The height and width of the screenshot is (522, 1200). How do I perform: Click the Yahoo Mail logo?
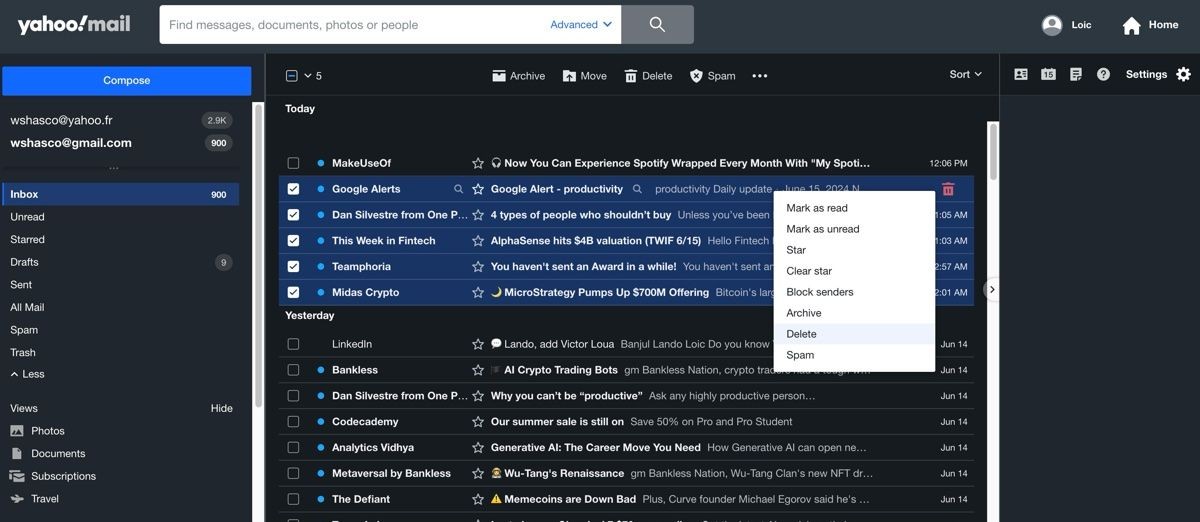[x=74, y=25]
